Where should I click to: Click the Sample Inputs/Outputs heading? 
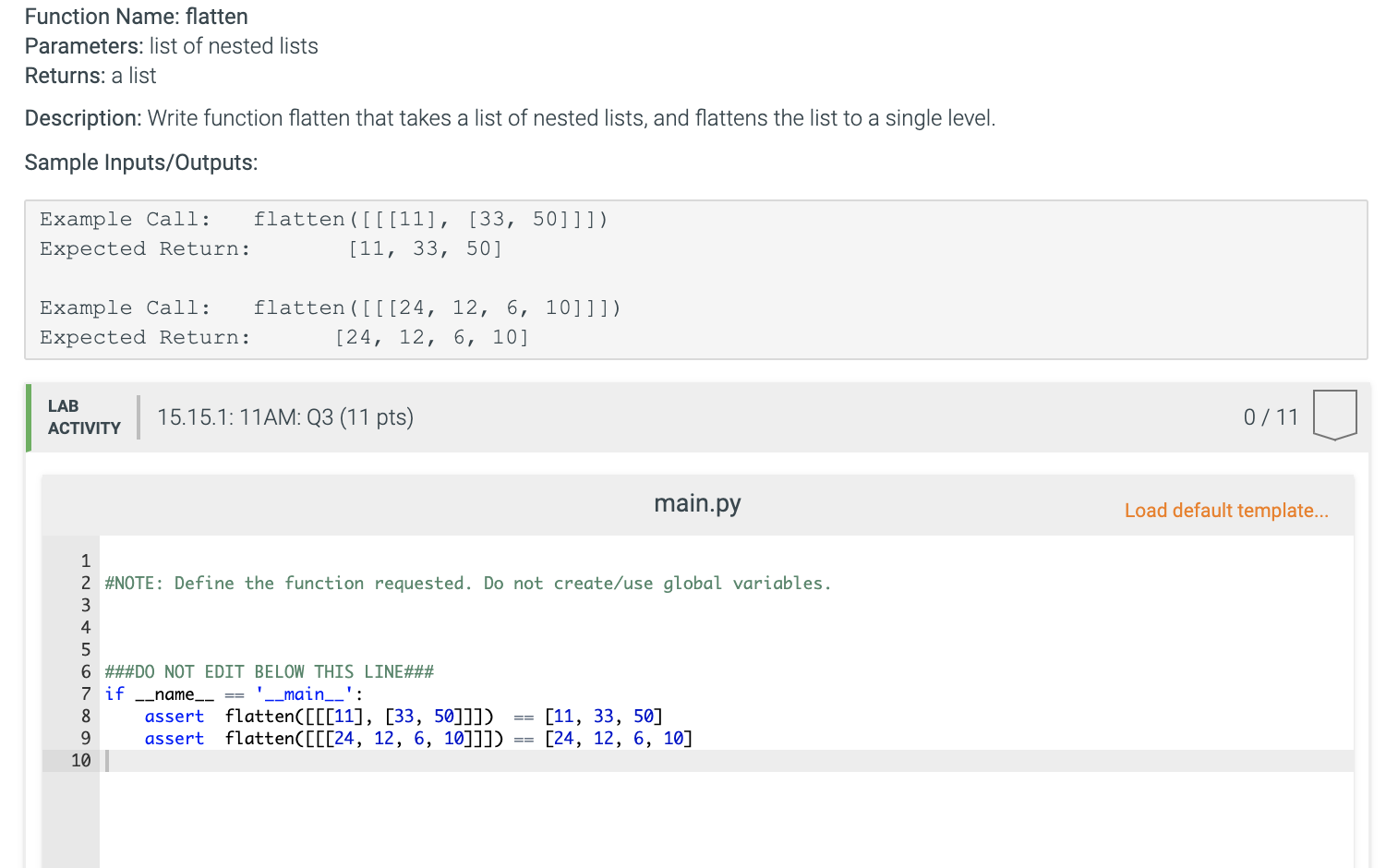tap(140, 163)
